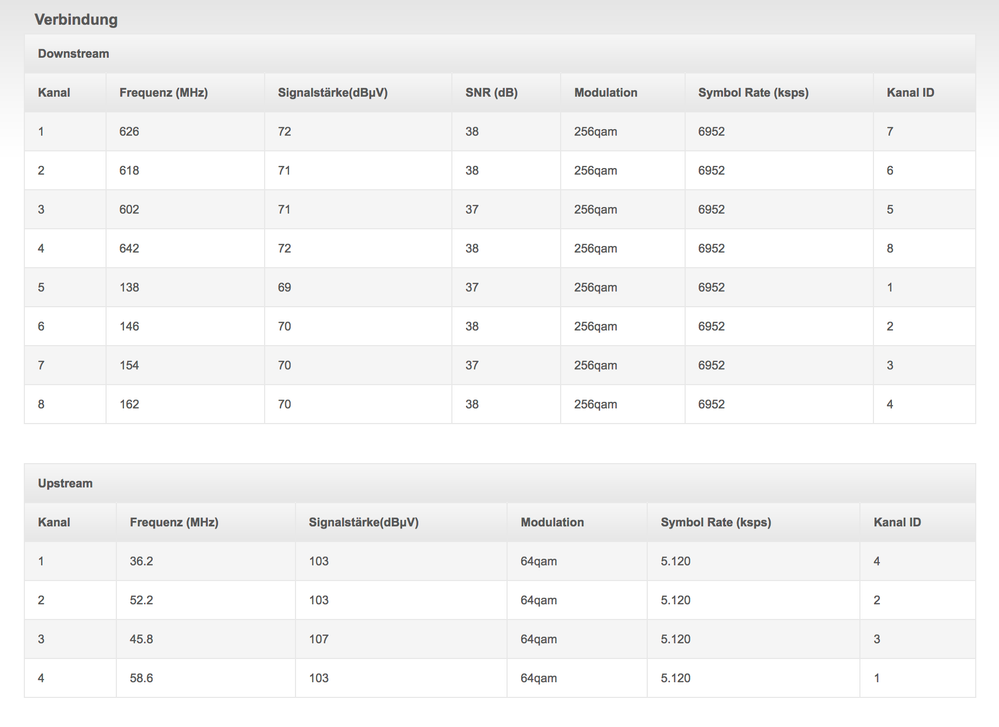
Task: Click Upstream Symbol Rate (ksps) header
Action: click(x=715, y=522)
